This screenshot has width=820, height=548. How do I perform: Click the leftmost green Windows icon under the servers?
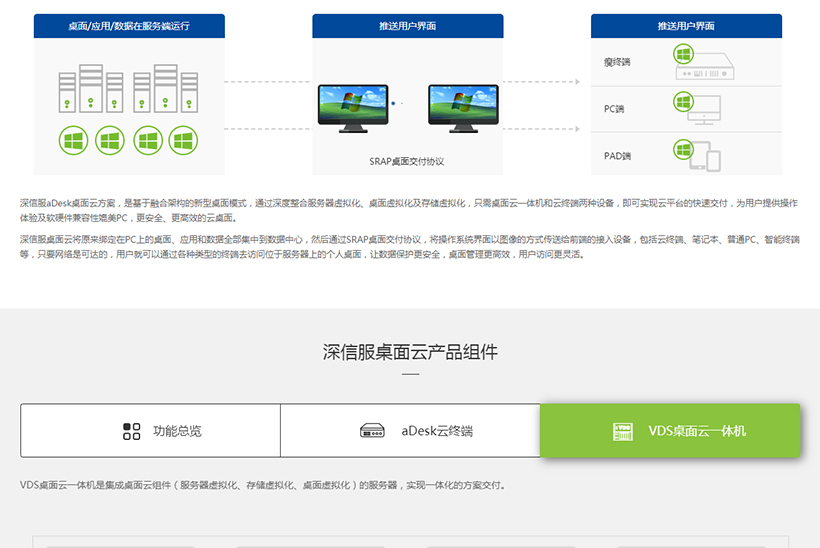[x=74, y=141]
